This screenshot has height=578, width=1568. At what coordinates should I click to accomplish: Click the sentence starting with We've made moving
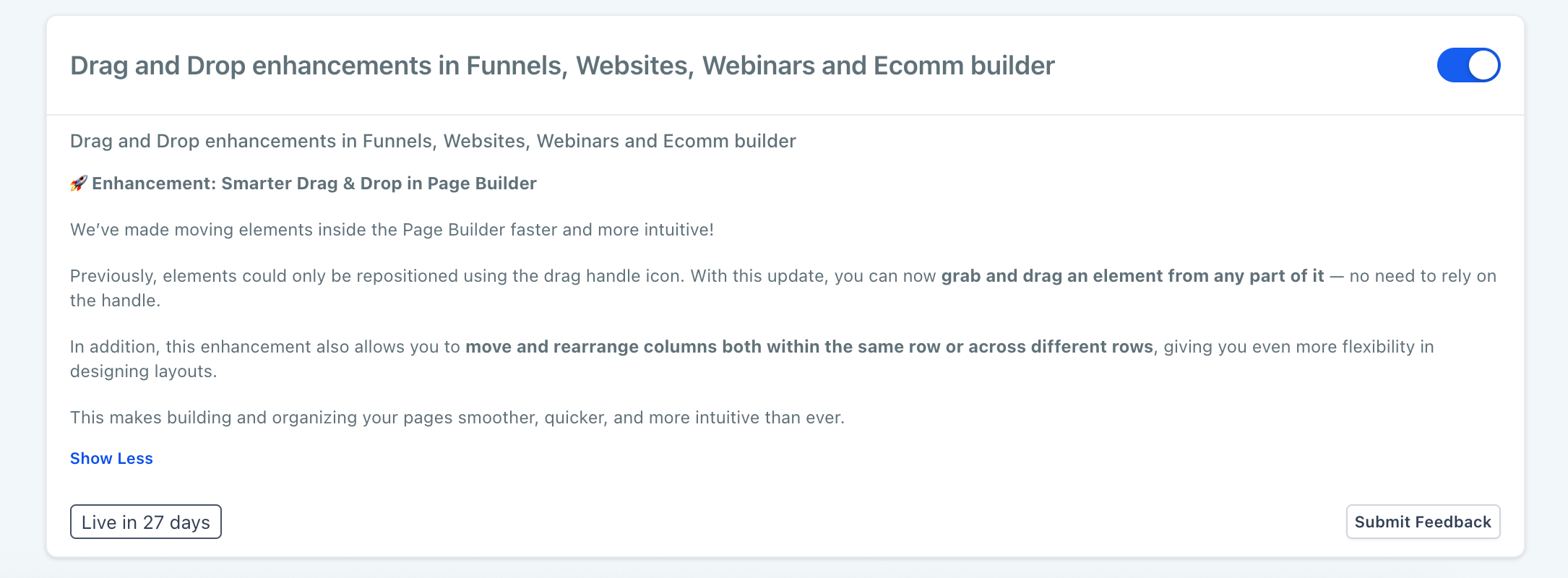pos(392,230)
